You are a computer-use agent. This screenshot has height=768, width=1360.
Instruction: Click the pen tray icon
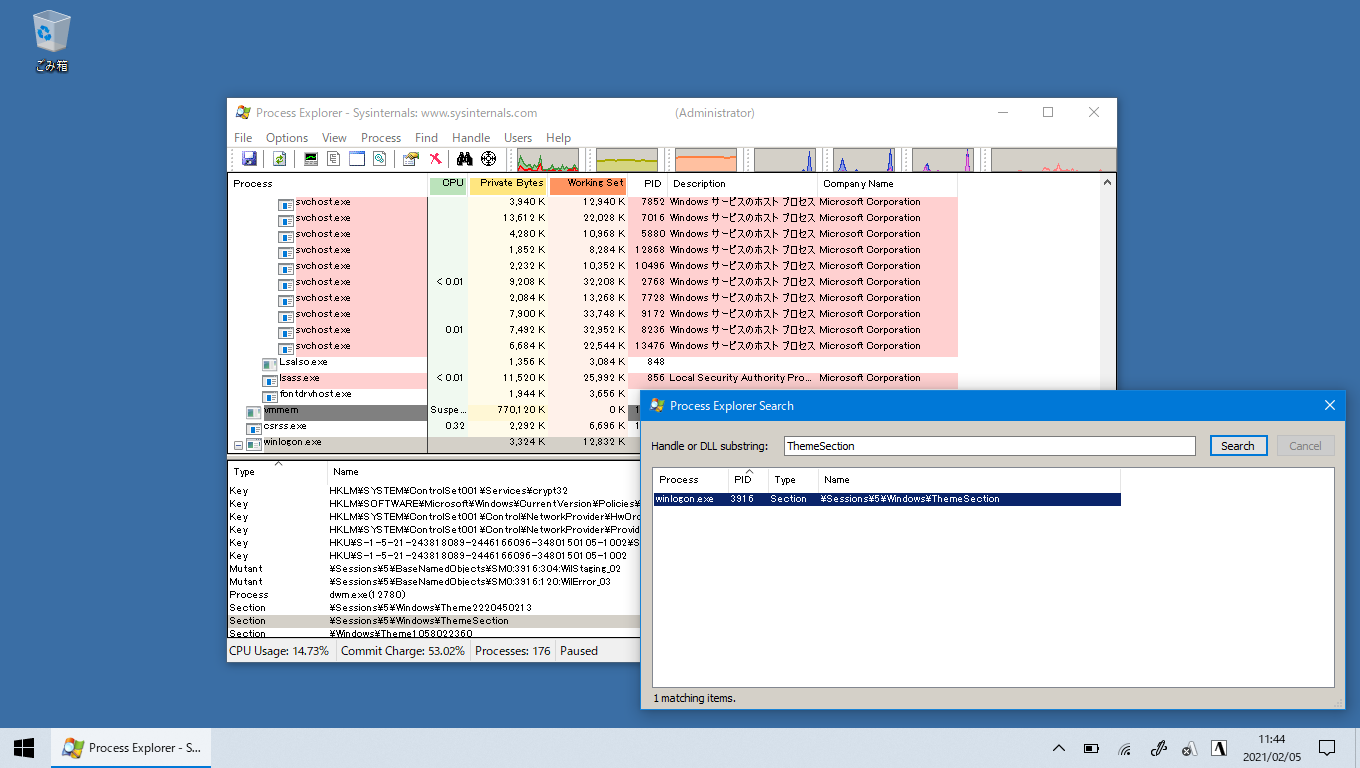(x=1159, y=748)
